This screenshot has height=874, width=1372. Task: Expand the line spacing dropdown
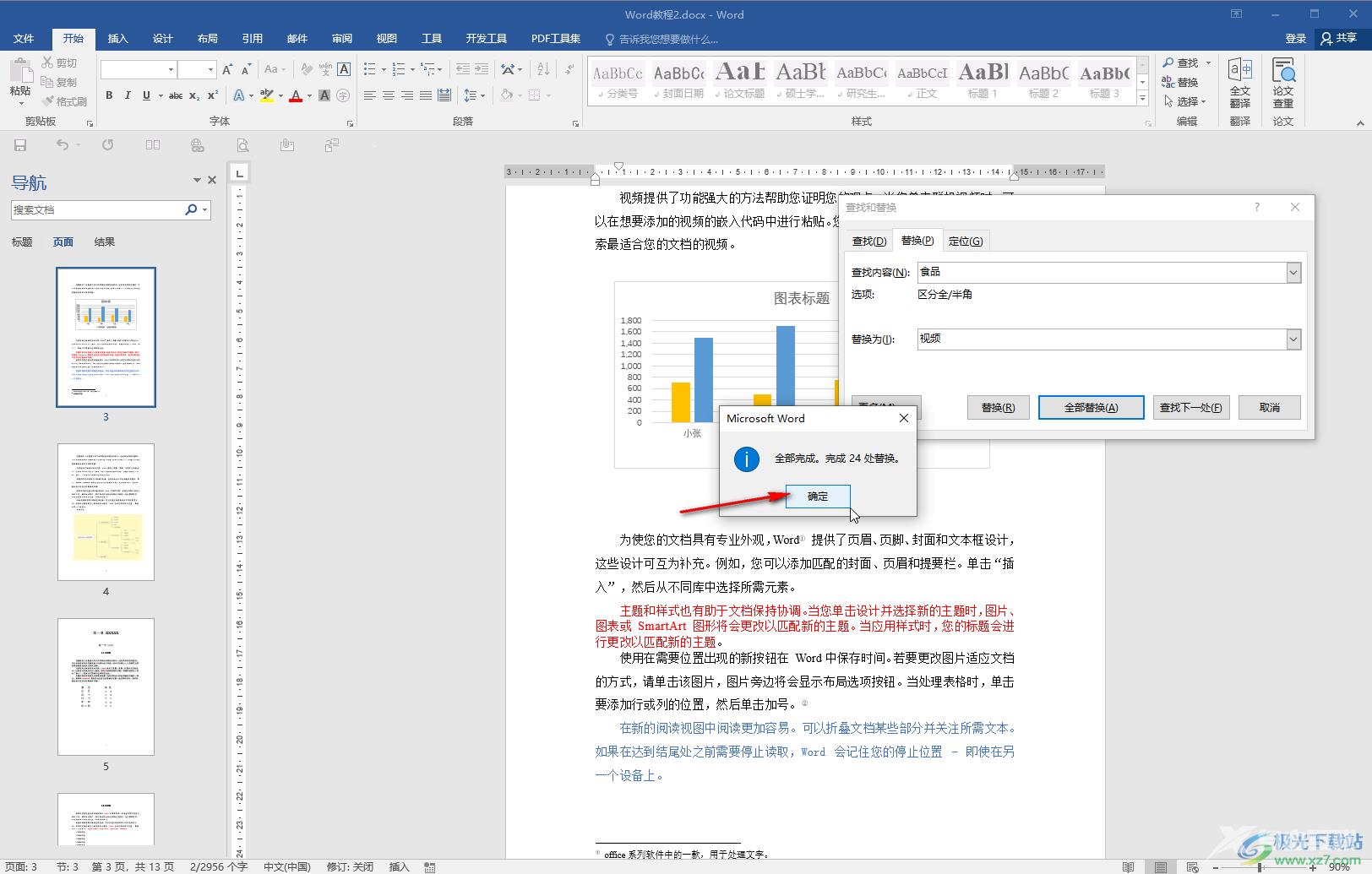[484, 95]
